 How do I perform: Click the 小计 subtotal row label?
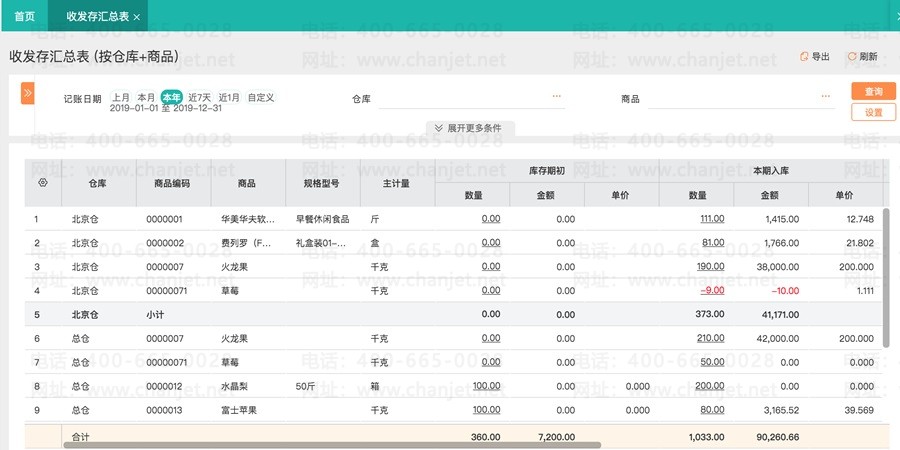click(156, 315)
